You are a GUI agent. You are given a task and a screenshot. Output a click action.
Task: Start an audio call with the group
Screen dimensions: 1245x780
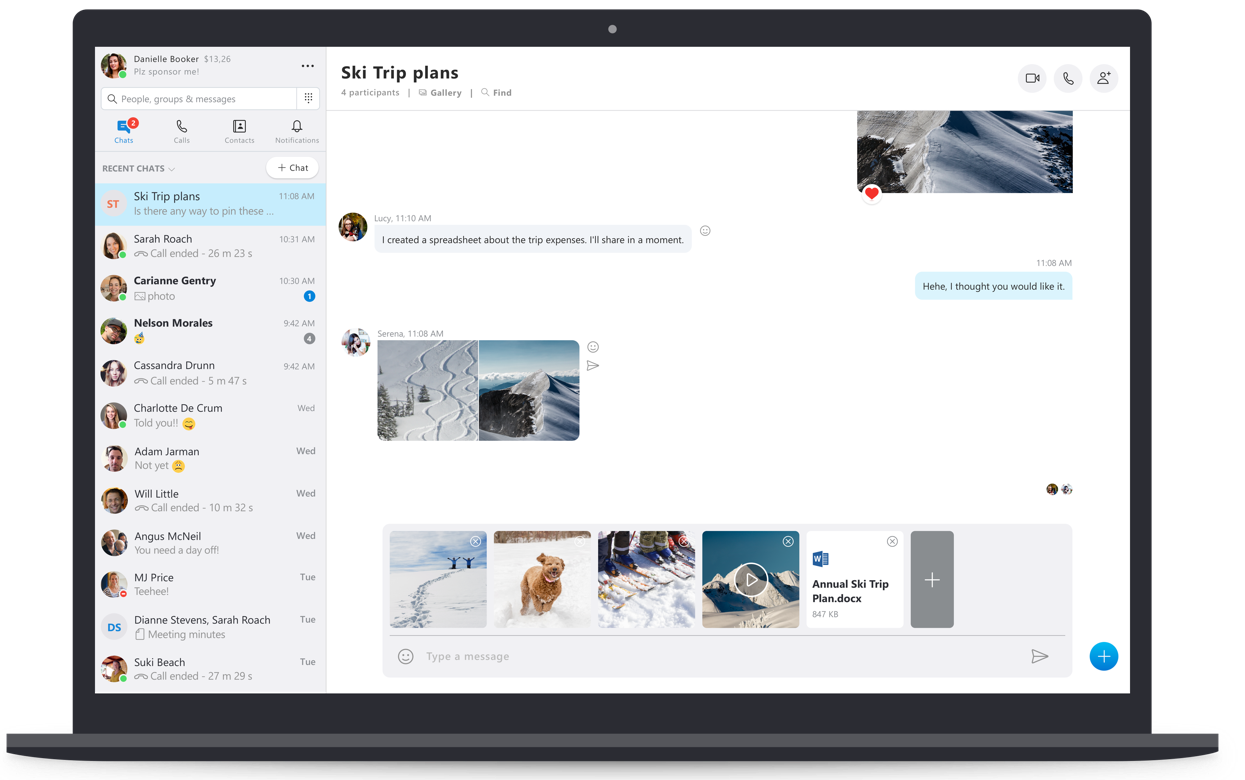tap(1068, 78)
